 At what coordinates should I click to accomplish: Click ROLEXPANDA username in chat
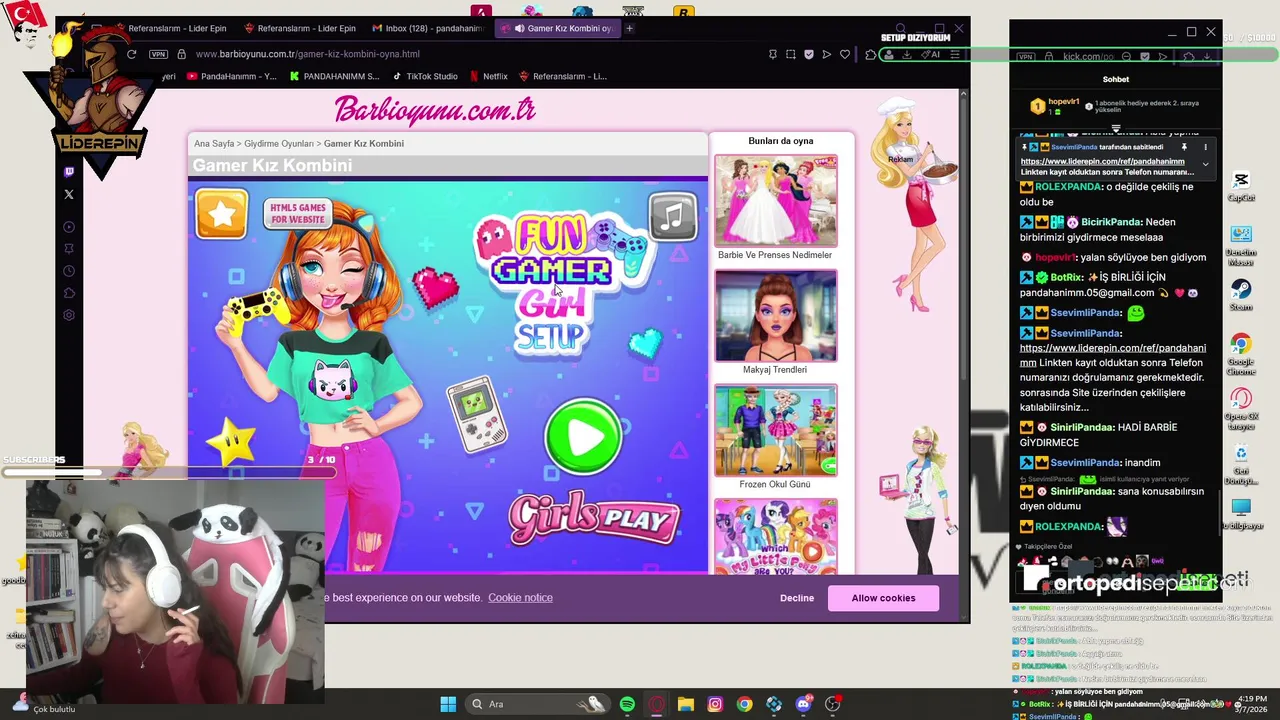click(1068, 187)
